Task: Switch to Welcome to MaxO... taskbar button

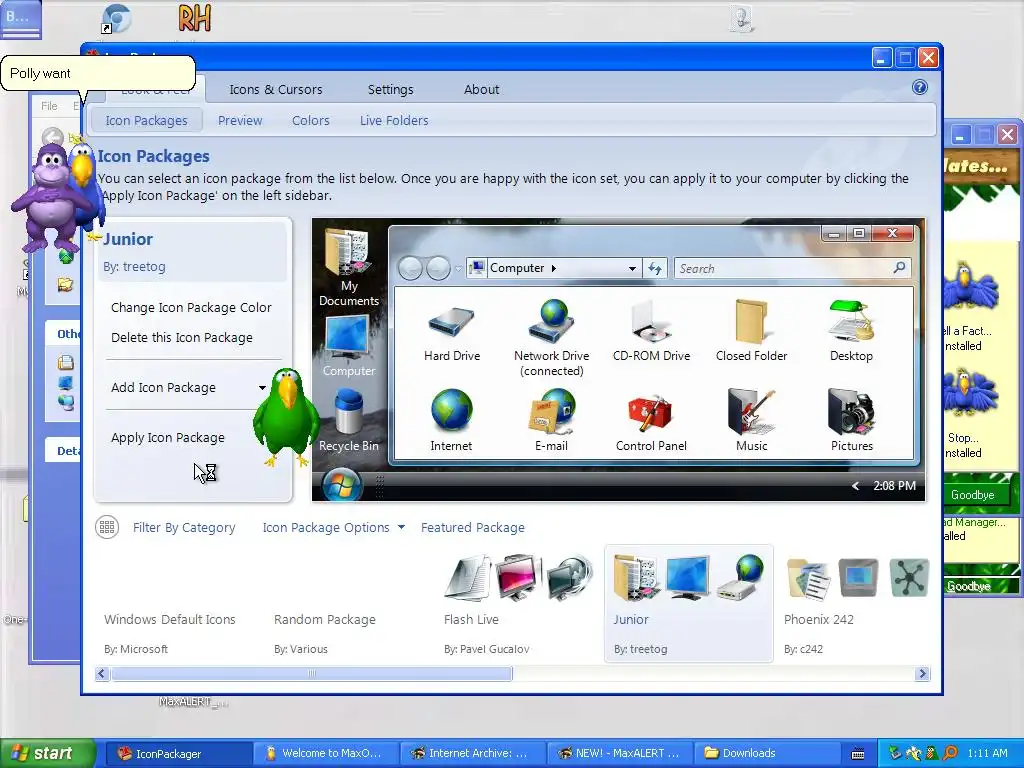Action: 325,754
